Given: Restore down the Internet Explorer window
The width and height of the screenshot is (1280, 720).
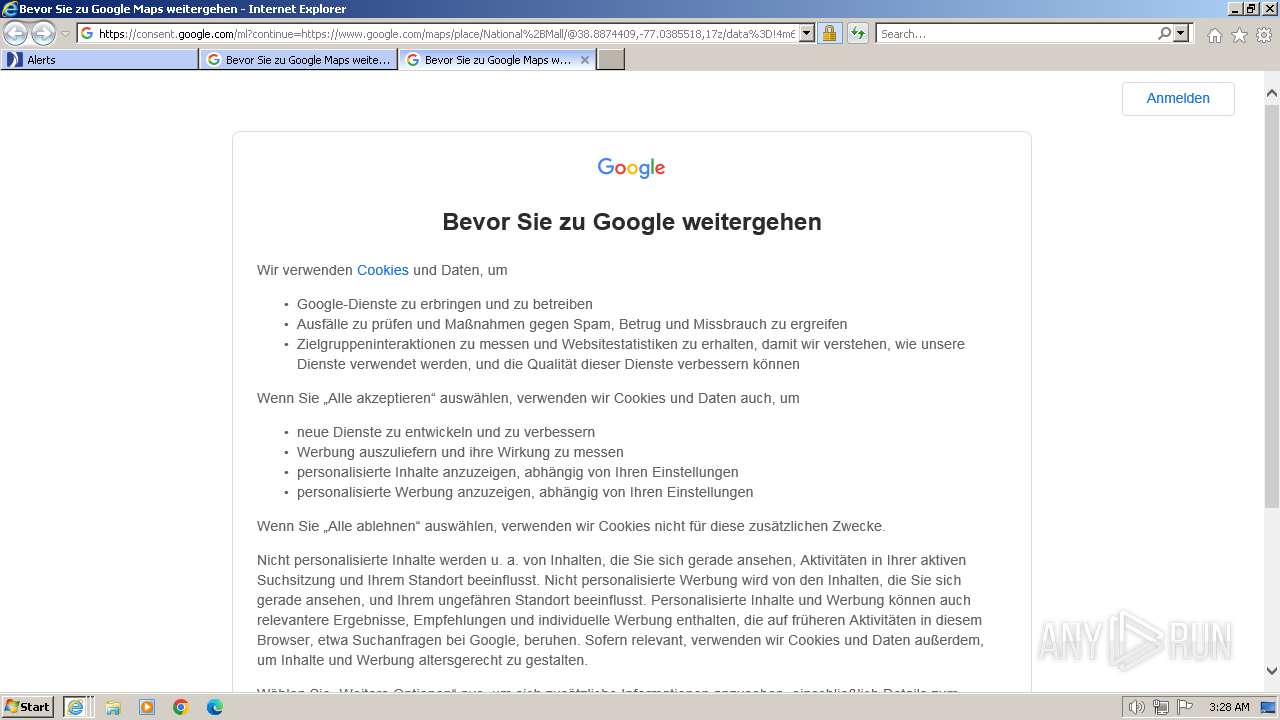Looking at the screenshot, I should pyautogui.click(x=1250, y=9).
